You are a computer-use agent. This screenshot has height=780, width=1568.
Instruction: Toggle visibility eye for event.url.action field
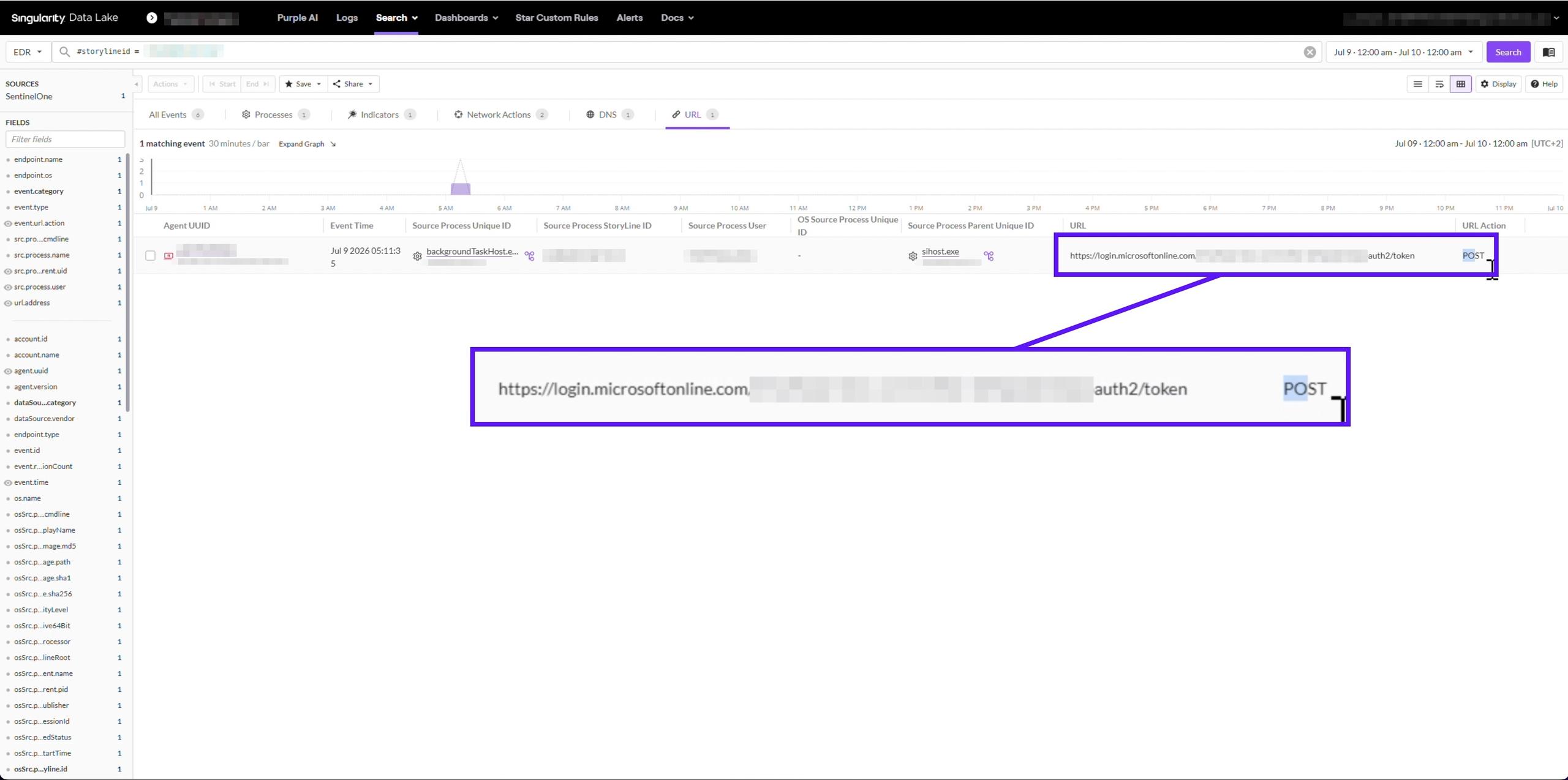(8, 223)
